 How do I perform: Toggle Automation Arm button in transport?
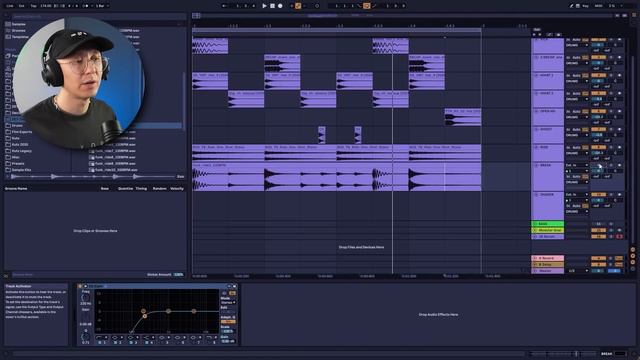298,6
